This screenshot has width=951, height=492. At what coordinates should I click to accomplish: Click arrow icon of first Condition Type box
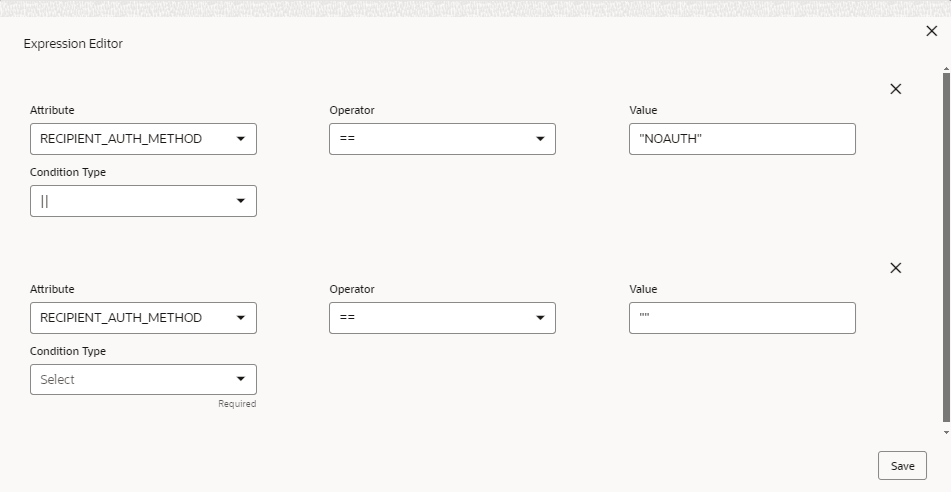coord(241,201)
